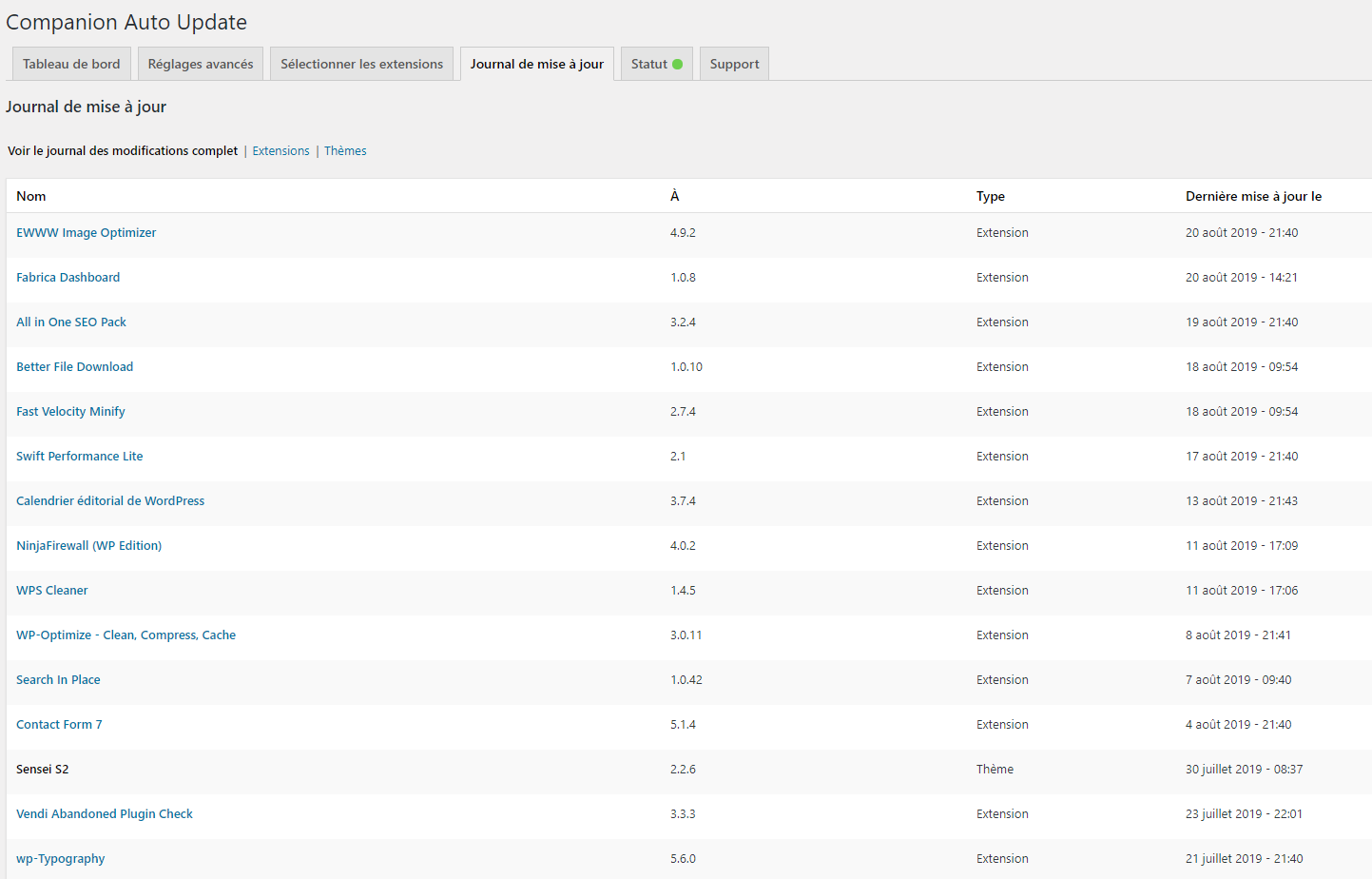Open EWWW Image Optimizer link
The height and width of the screenshot is (879, 1372).
86,232
